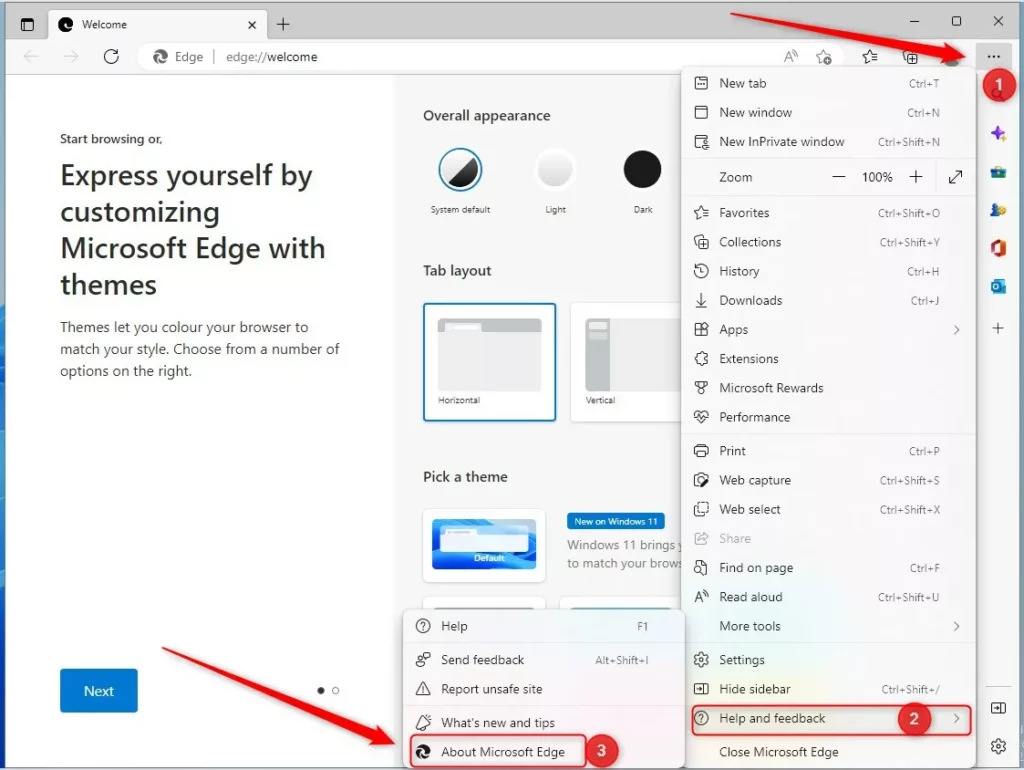Select New tab menu item
The width and height of the screenshot is (1024, 770).
(x=828, y=84)
